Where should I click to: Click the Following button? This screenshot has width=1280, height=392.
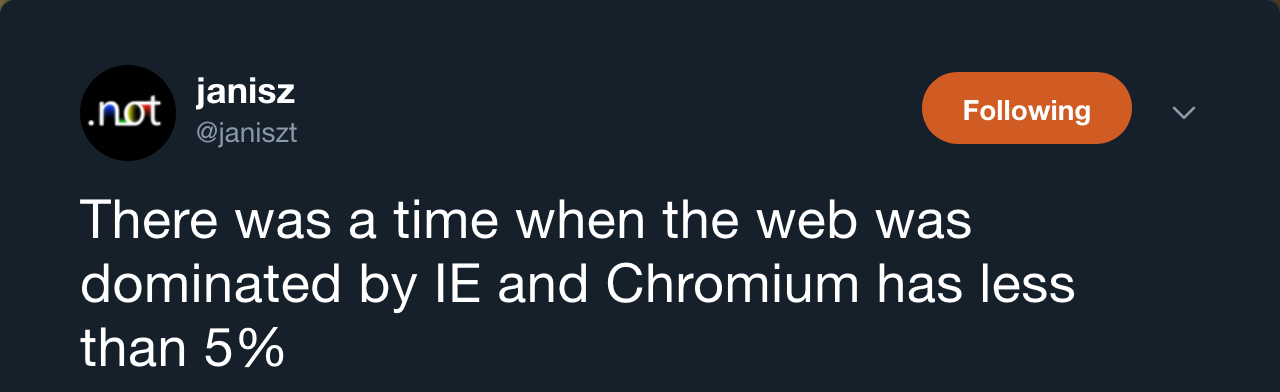pyautogui.click(x=1026, y=108)
